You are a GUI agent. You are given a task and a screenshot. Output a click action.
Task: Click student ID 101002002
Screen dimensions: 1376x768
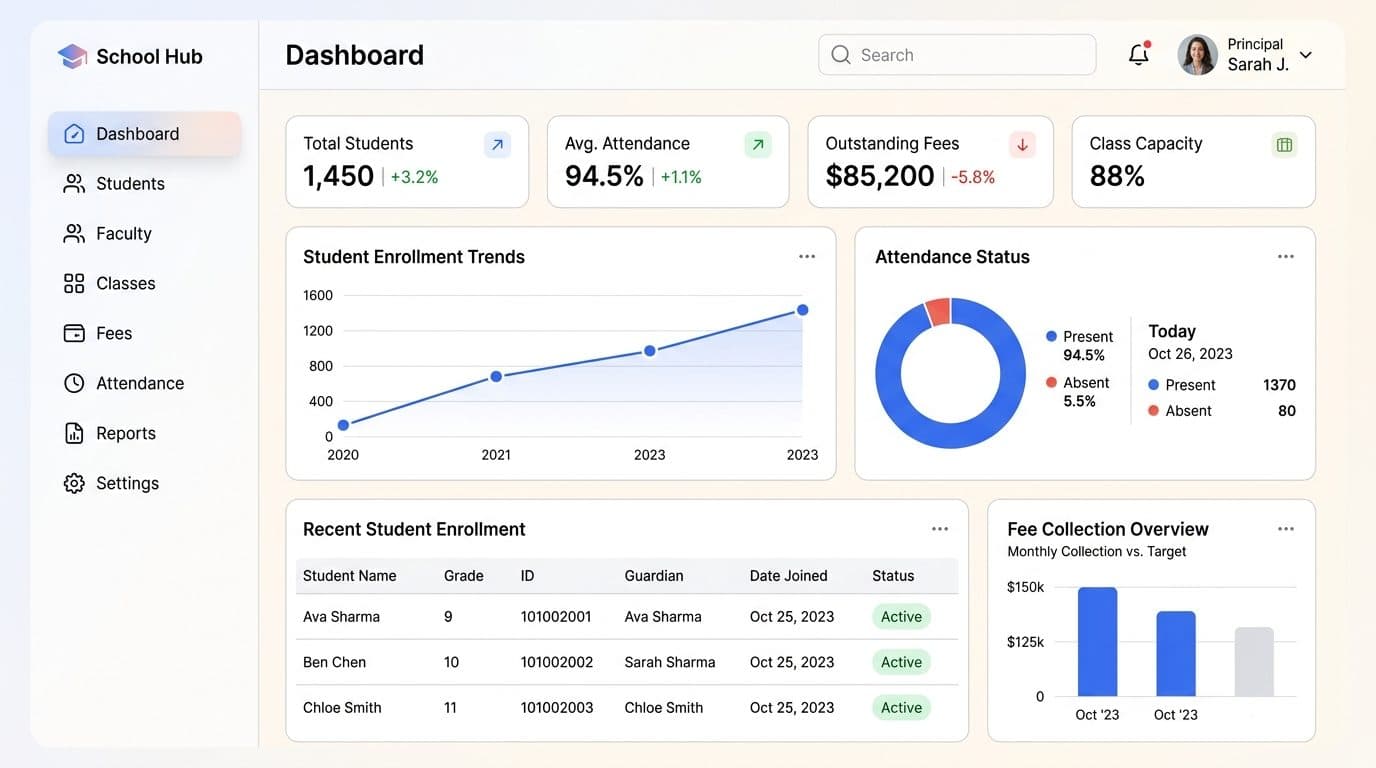click(x=557, y=662)
